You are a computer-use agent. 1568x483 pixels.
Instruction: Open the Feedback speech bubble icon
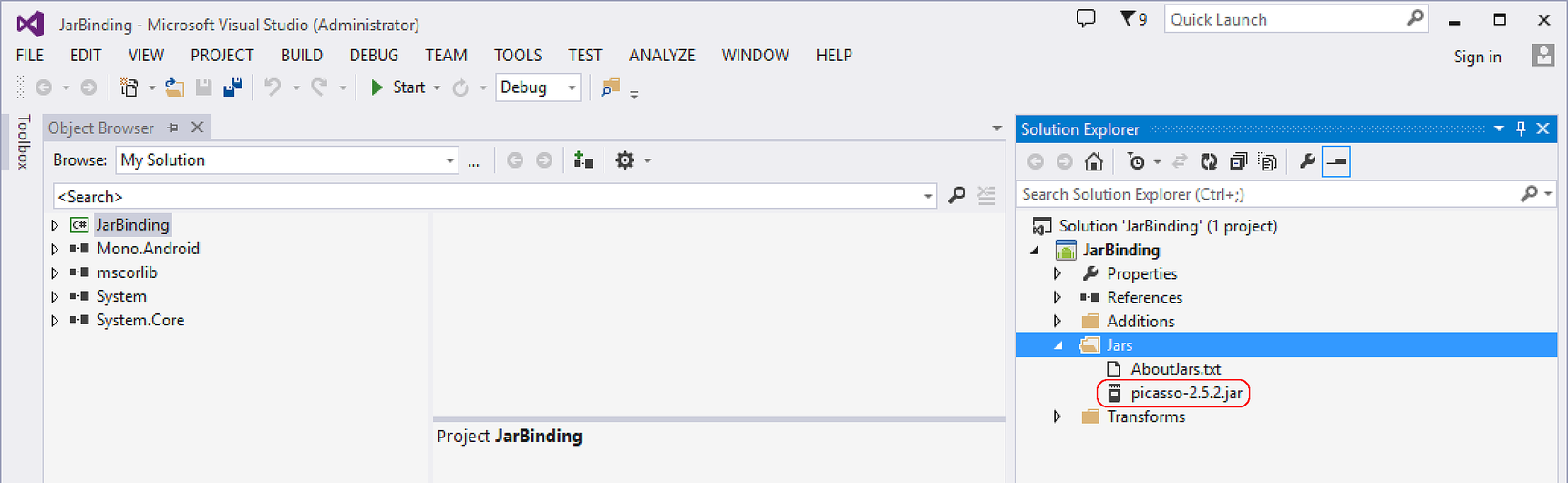click(x=1086, y=18)
